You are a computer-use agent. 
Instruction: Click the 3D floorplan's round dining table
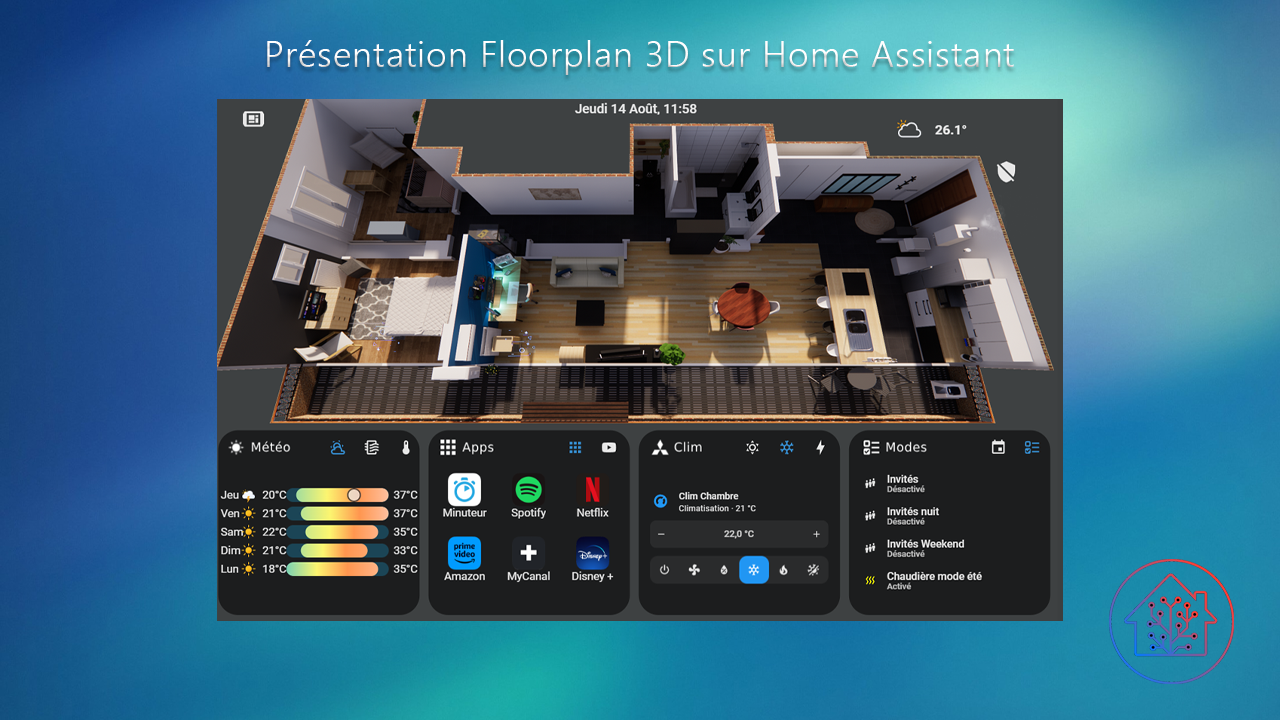[744, 305]
